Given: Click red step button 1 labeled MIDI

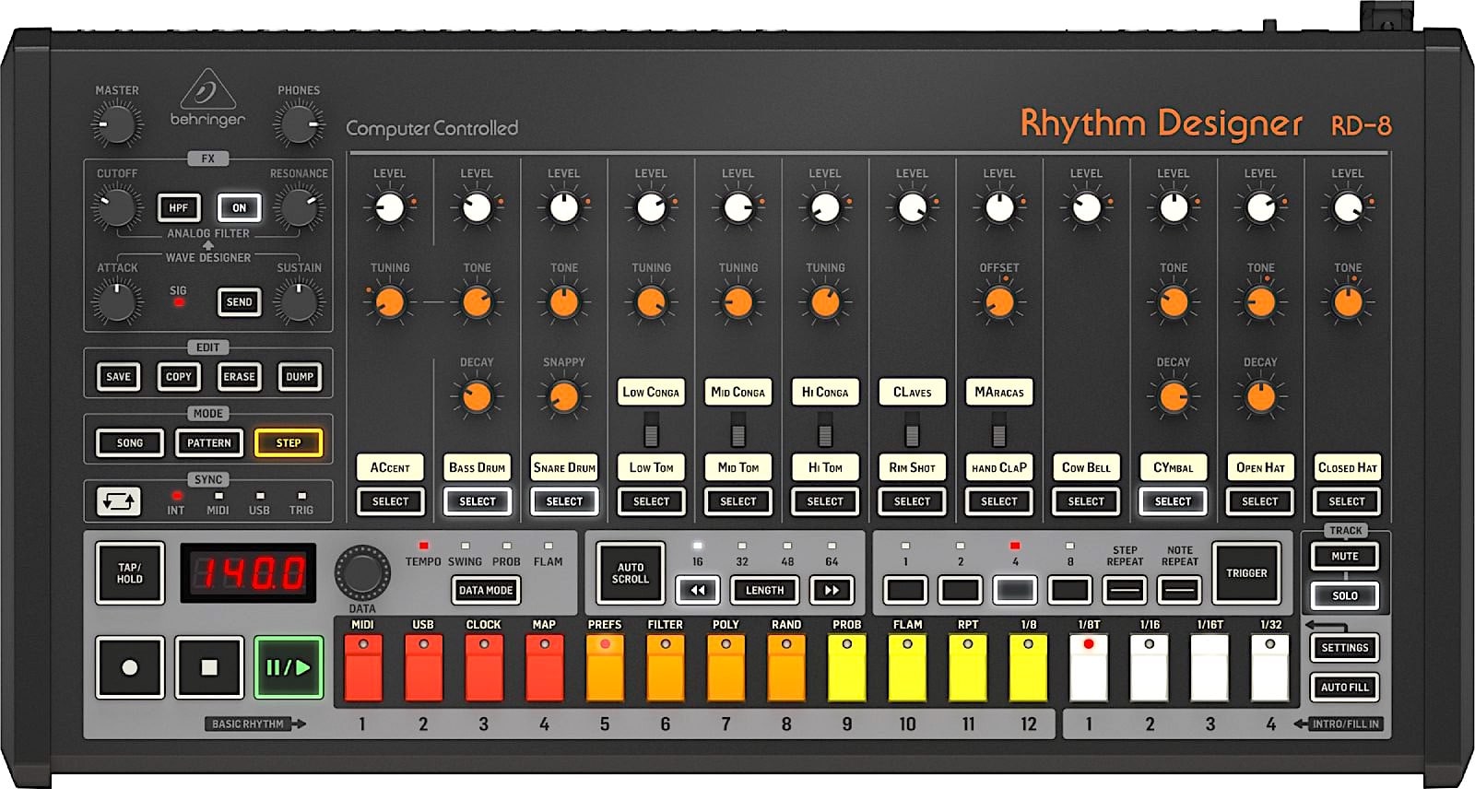Looking at the screenshot, I should coord(363,667).
